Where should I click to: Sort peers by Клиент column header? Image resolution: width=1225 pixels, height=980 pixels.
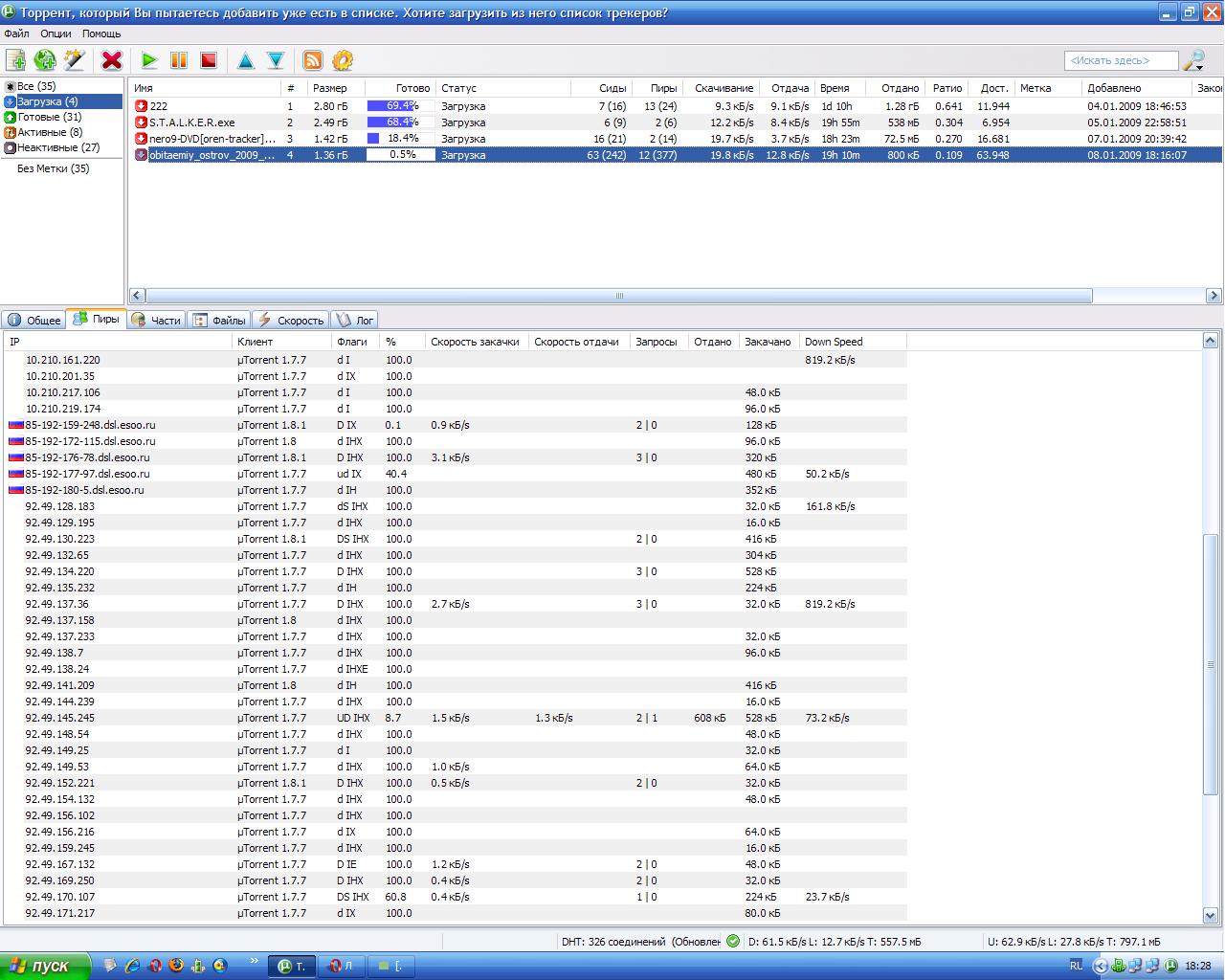283,342
